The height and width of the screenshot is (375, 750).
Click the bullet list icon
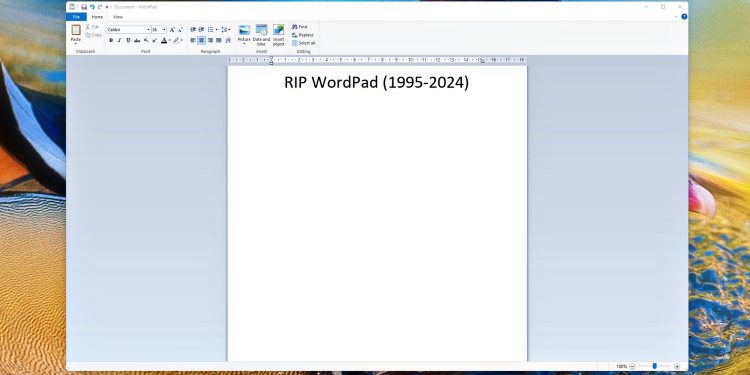pyautogui.click(x=210, y=30)
